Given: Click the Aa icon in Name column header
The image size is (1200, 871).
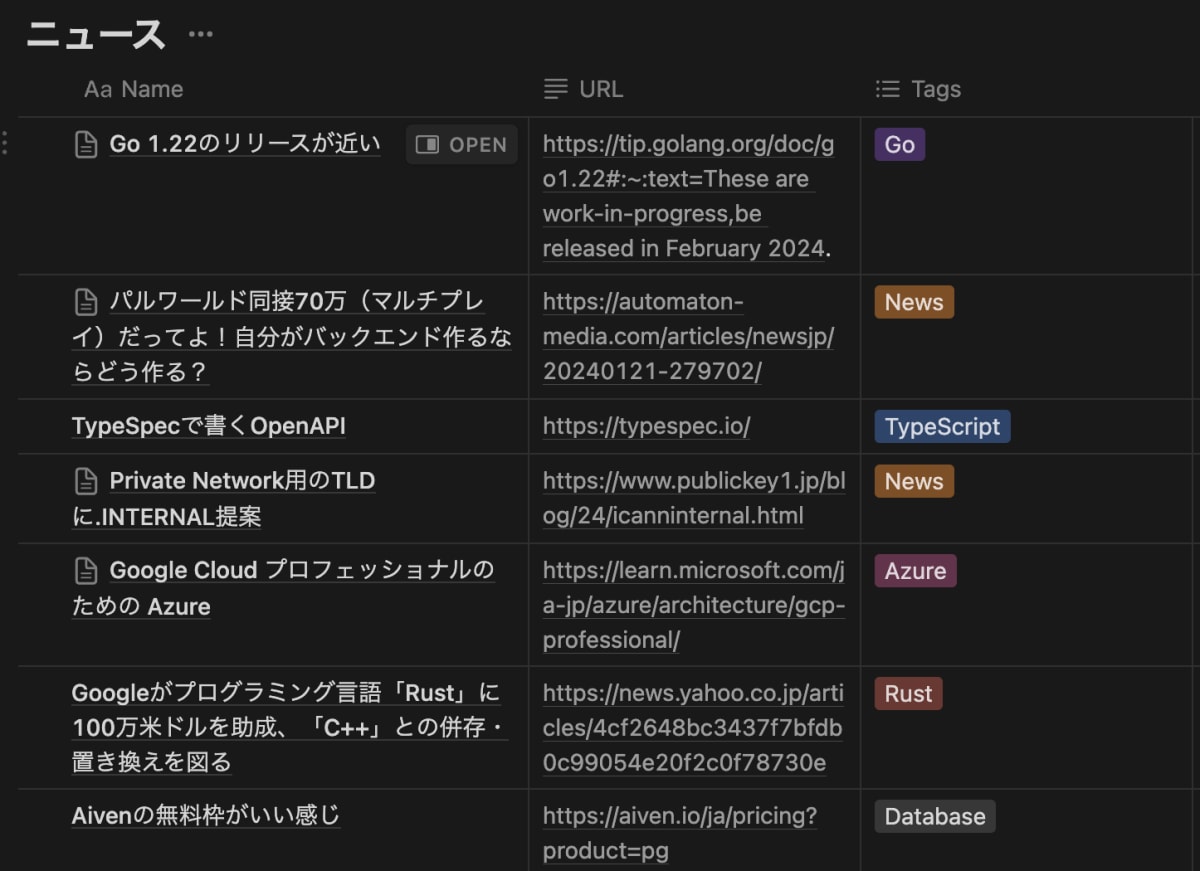Looking at the screenshot, I should point(98,90).
